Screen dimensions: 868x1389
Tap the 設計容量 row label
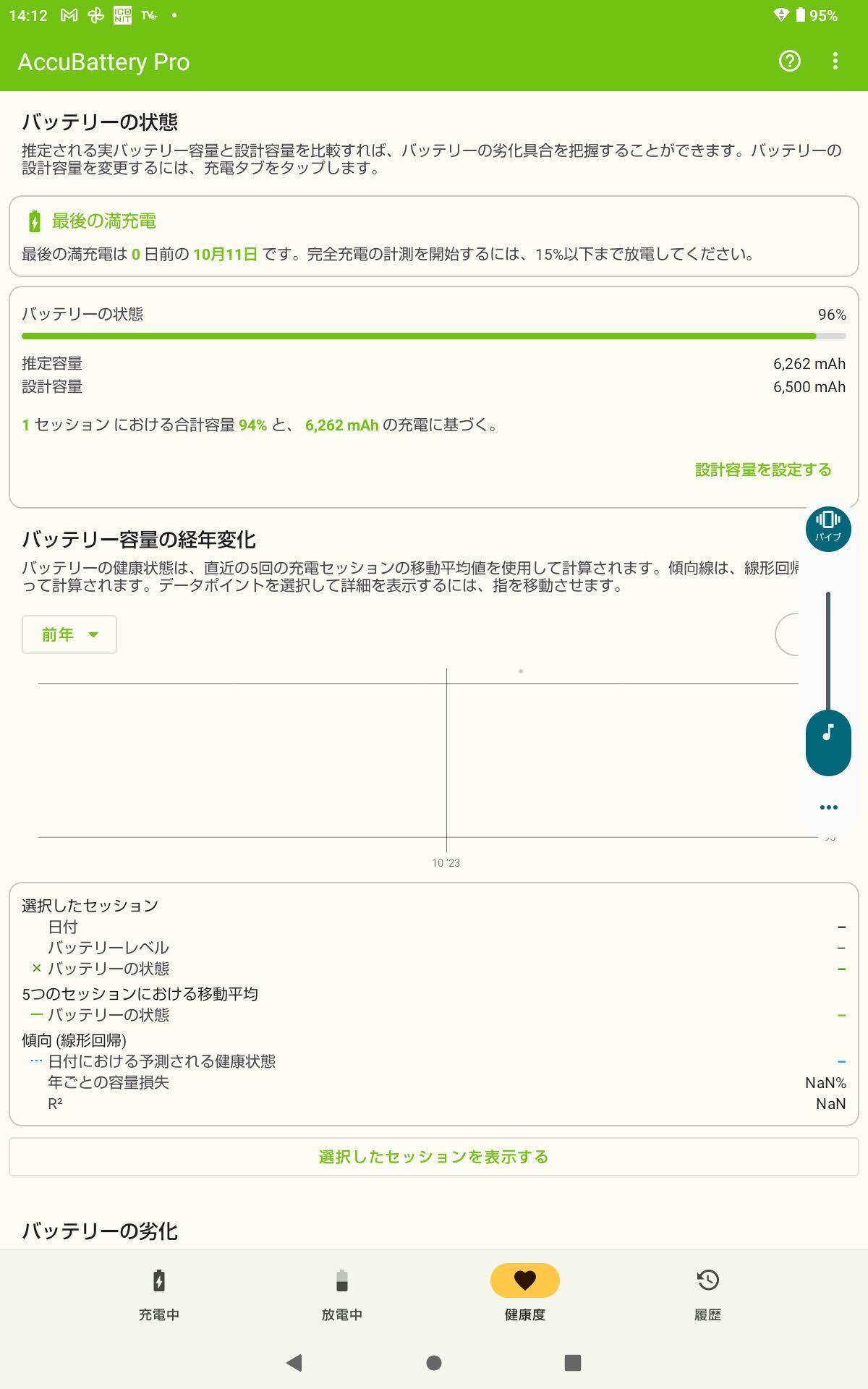pyautogui.click(x=52, y=386)
